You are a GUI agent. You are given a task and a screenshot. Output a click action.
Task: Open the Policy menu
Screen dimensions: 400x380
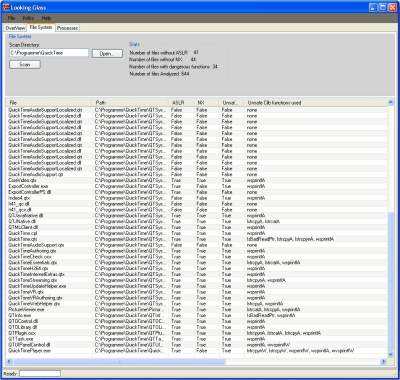[x=28, y=18]
